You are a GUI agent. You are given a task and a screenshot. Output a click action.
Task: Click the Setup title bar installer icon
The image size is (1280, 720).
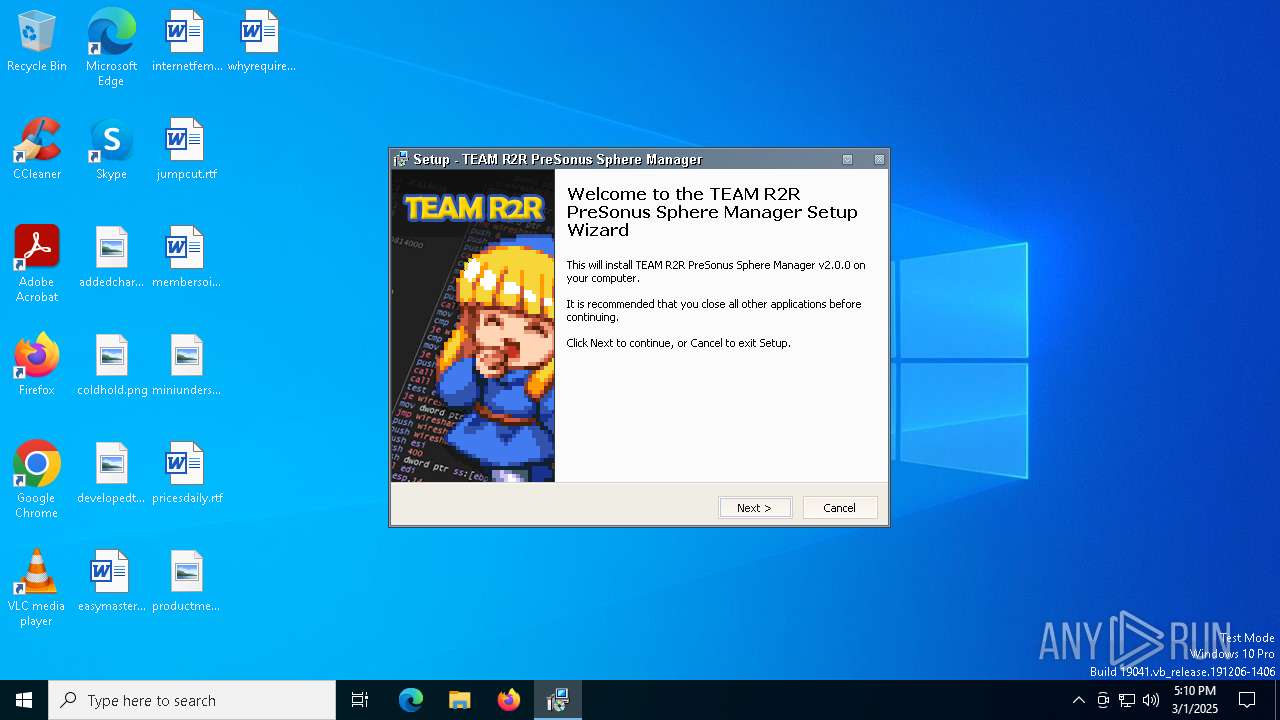click(x=401, y=160)
